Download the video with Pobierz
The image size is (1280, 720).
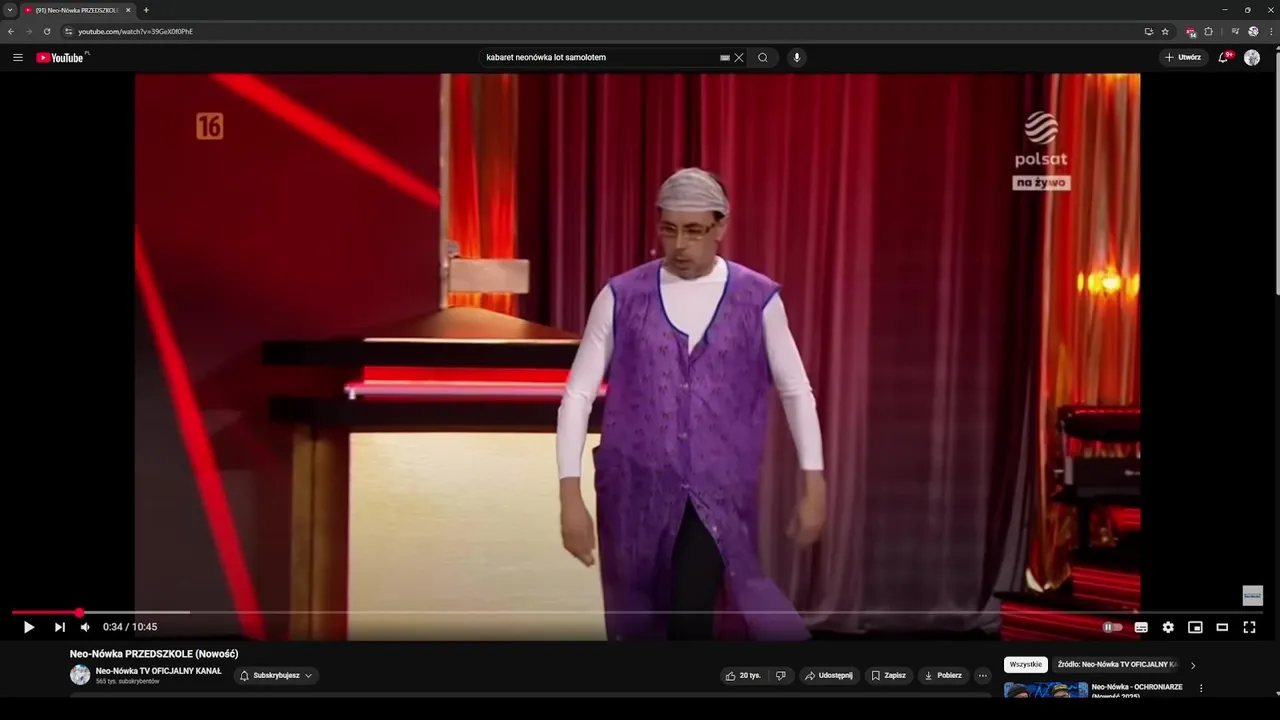pos(943,675)
